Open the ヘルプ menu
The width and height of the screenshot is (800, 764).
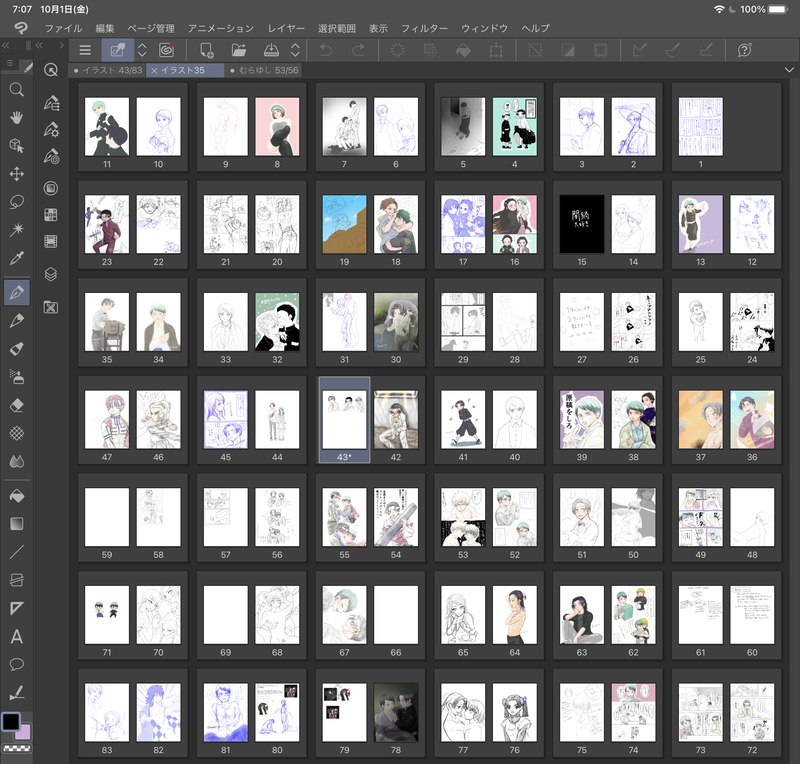click(x=535, y=29)
